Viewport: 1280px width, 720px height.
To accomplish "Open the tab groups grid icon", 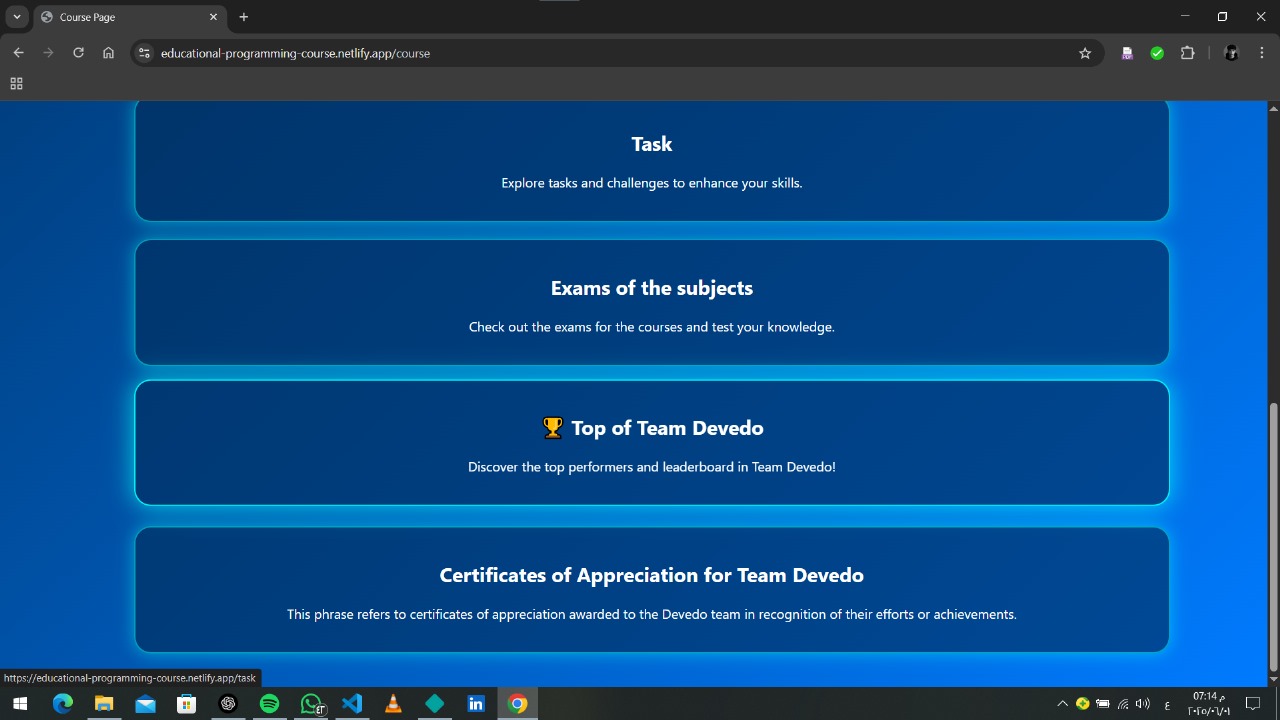I will 16,84.
